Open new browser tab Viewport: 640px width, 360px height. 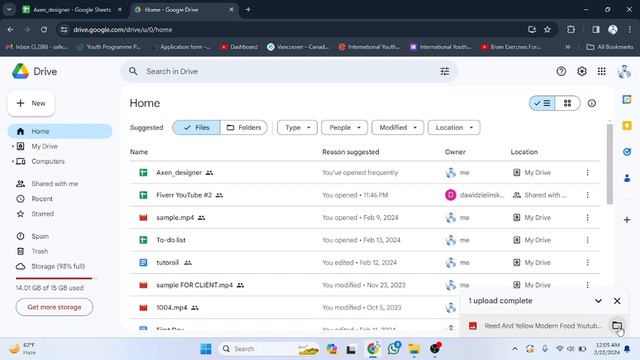pyautogui.click(x=248, y=9)
